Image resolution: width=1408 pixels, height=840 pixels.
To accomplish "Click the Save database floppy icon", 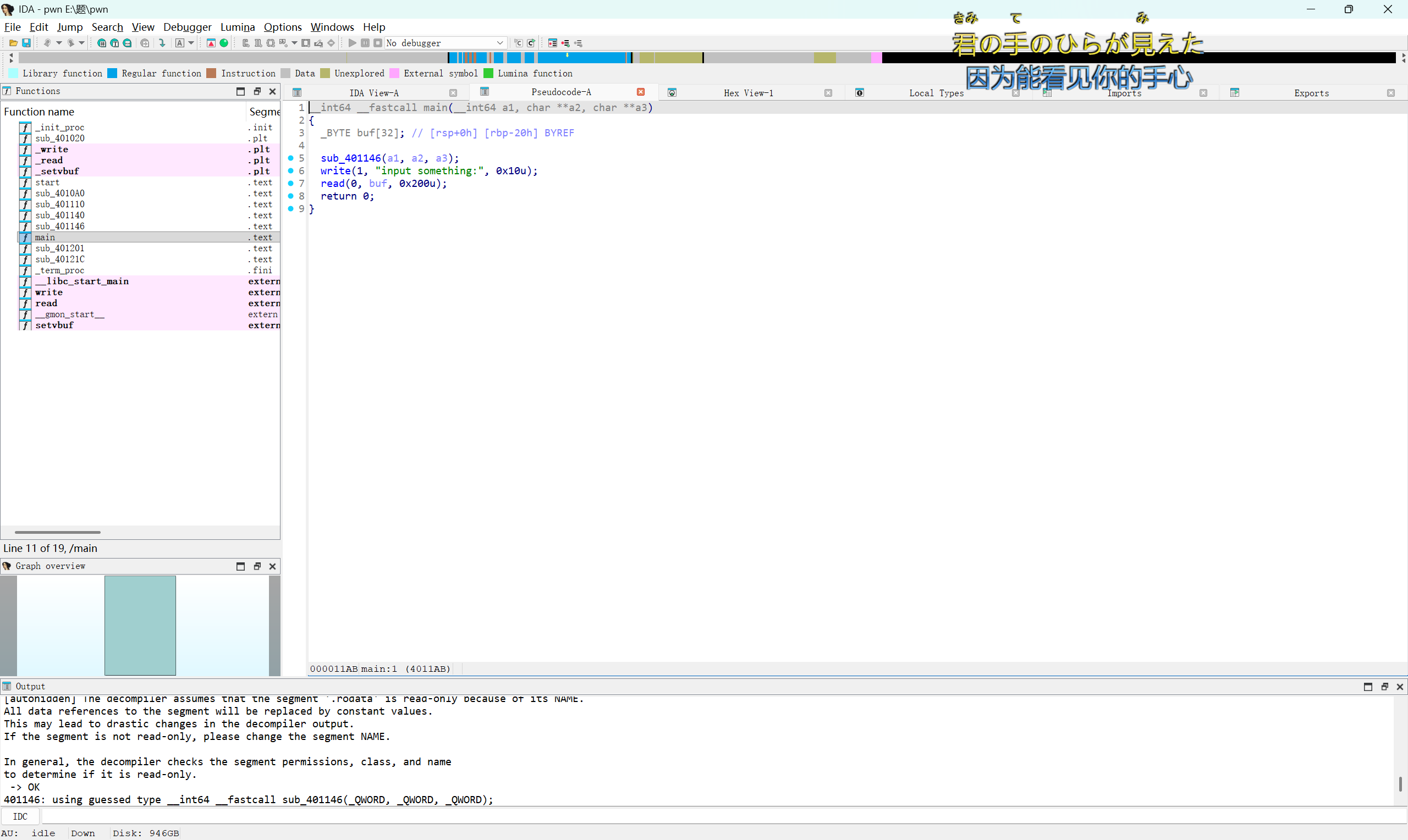I will pos(26,43).
